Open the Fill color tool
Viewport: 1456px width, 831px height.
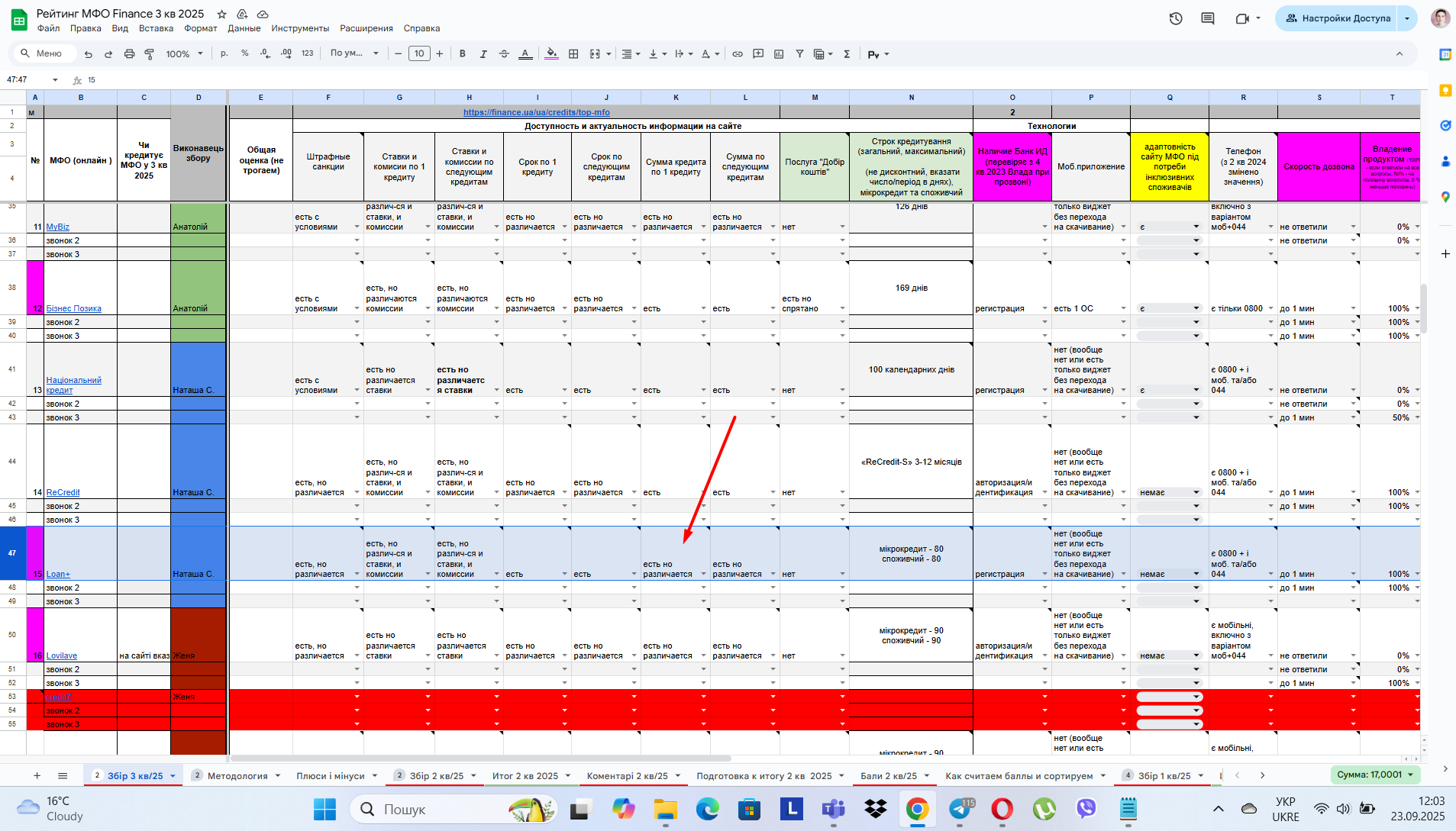coord(552,54)
